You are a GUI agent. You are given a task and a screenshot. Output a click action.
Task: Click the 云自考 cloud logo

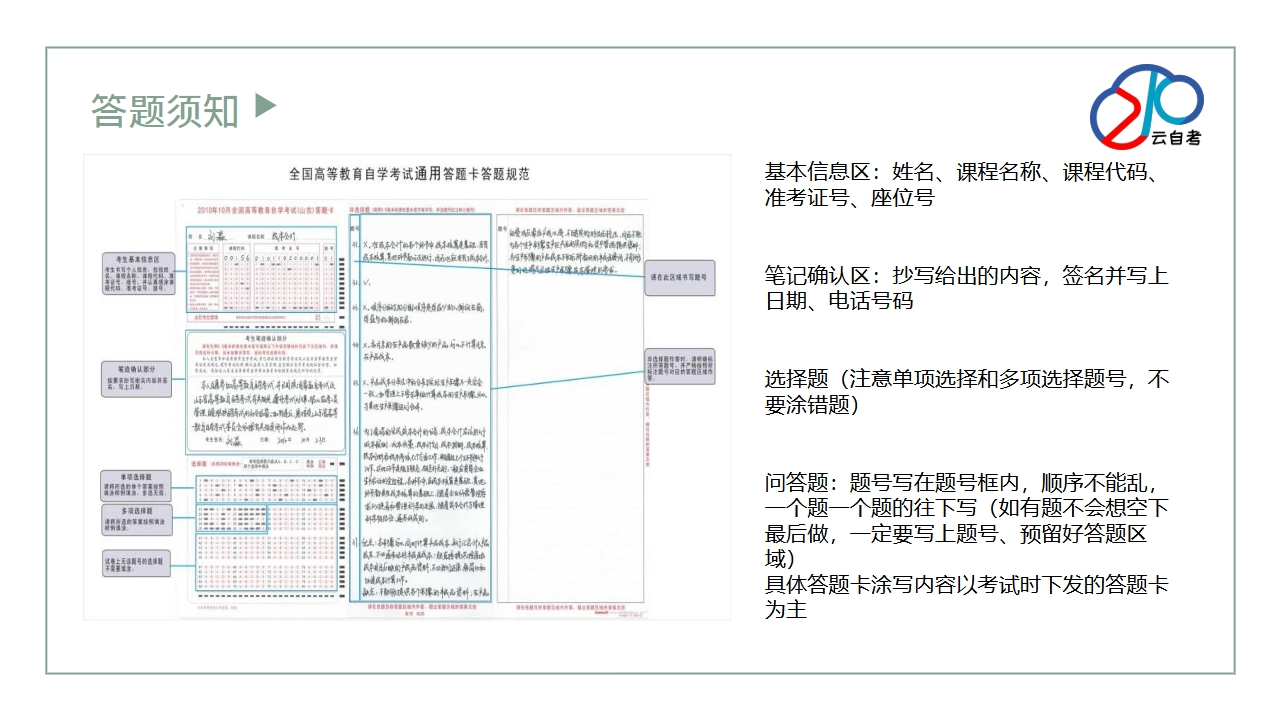(x=1146, y=105)
